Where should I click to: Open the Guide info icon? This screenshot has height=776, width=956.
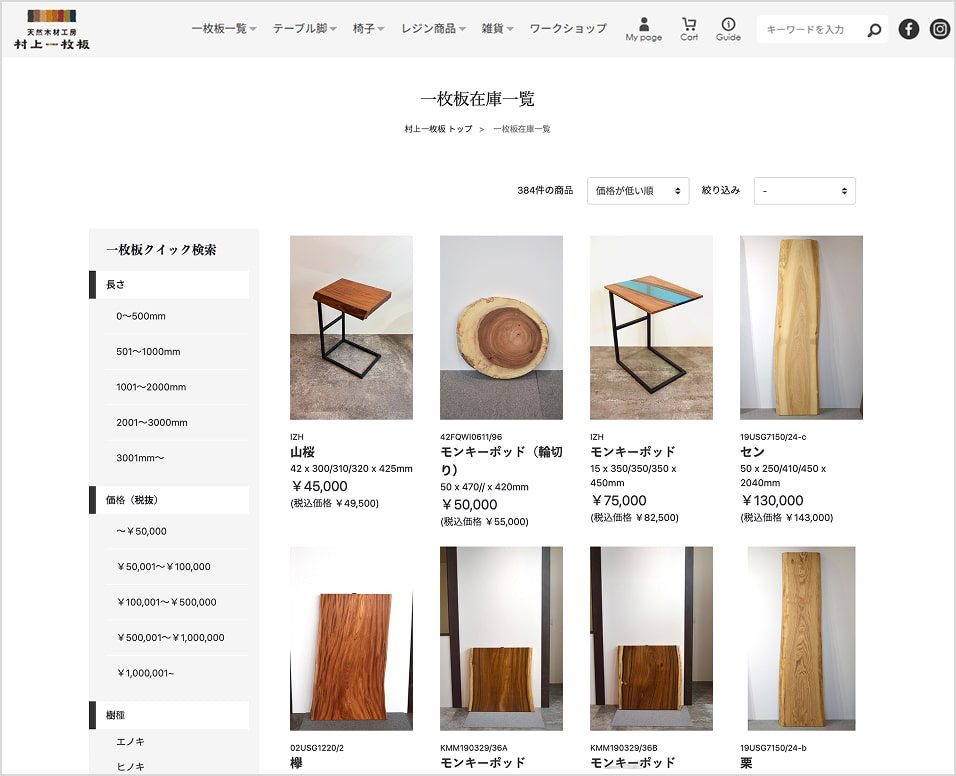point(728,28)
